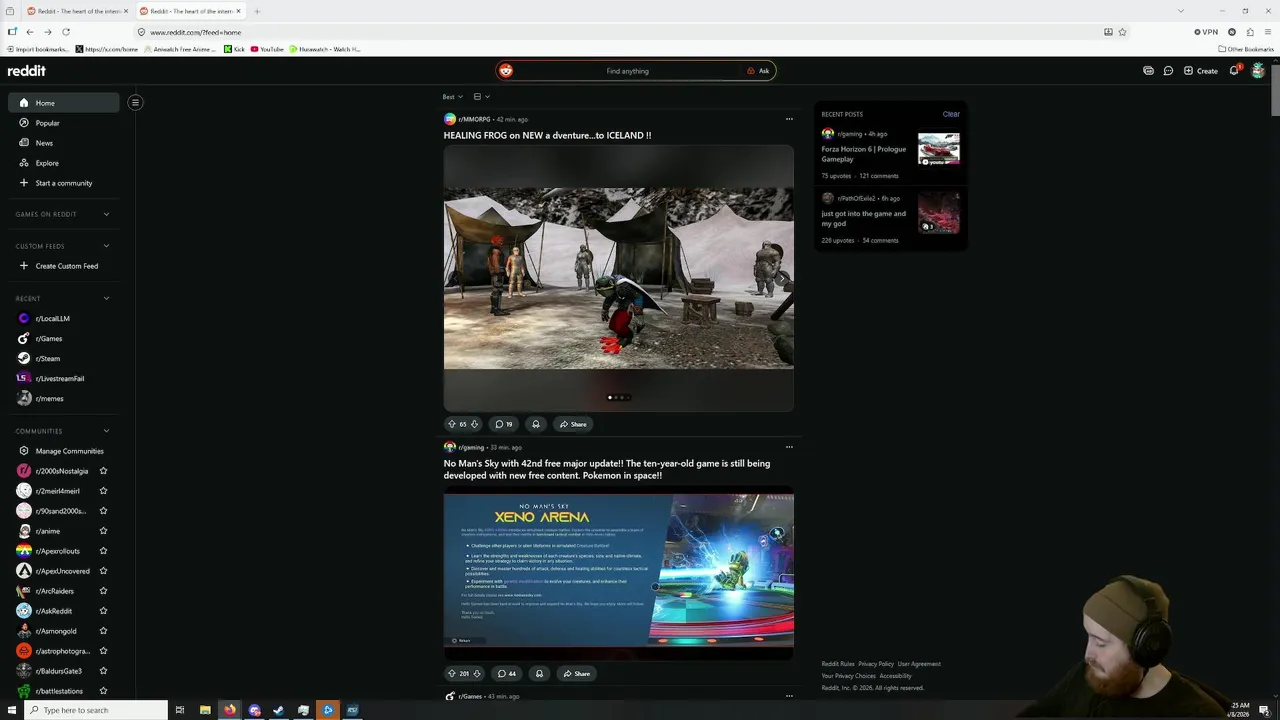Favorite r/90sand2000s with star
The image size is (1280, 720).
103,511
